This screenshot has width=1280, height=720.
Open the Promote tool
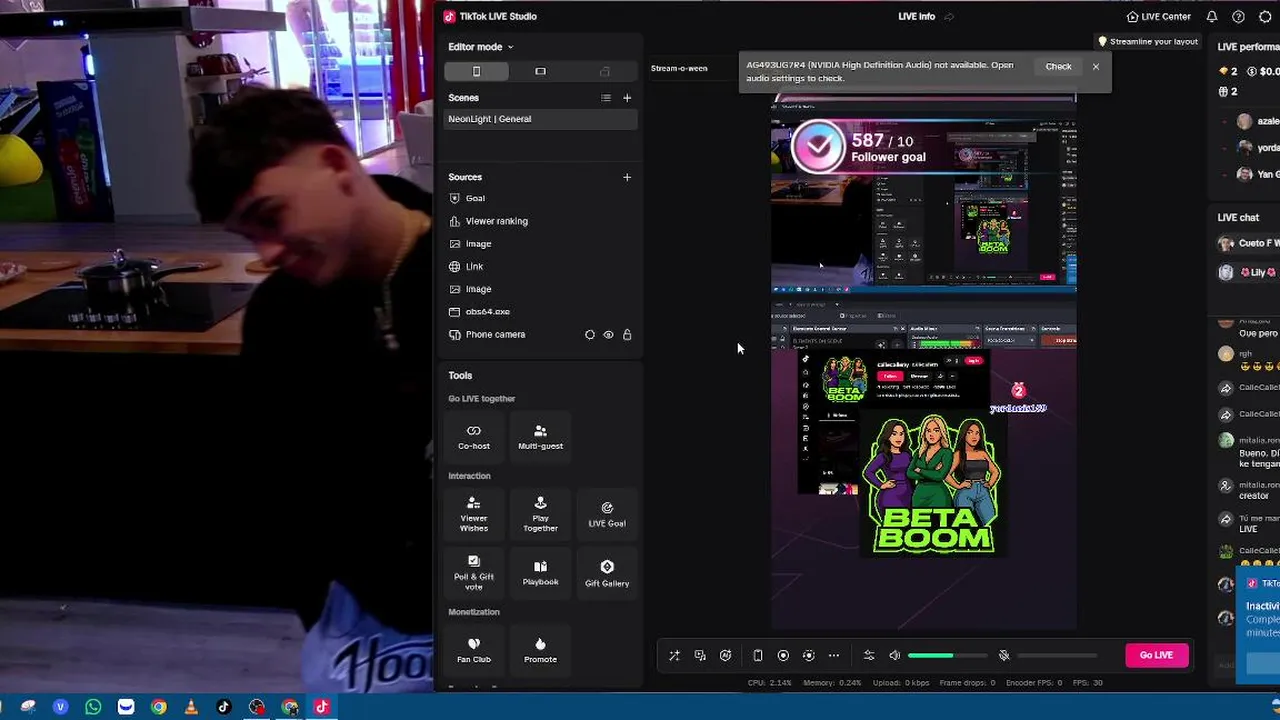click(x=540, y=650)
